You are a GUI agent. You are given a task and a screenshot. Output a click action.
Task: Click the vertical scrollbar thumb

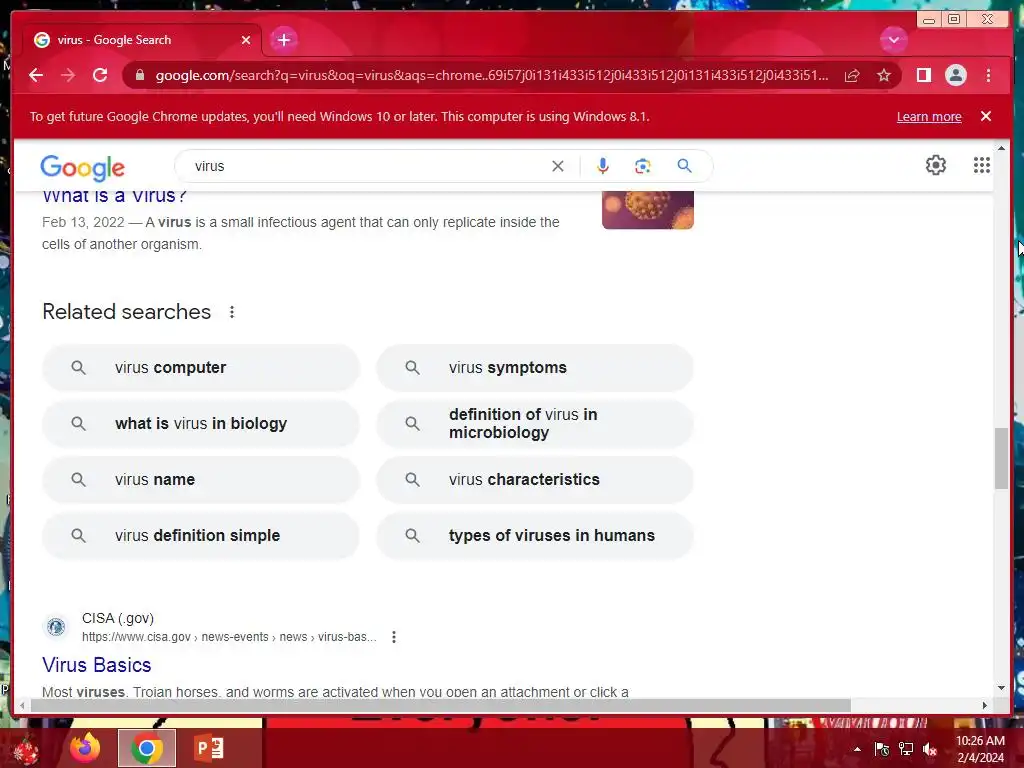1001,458
